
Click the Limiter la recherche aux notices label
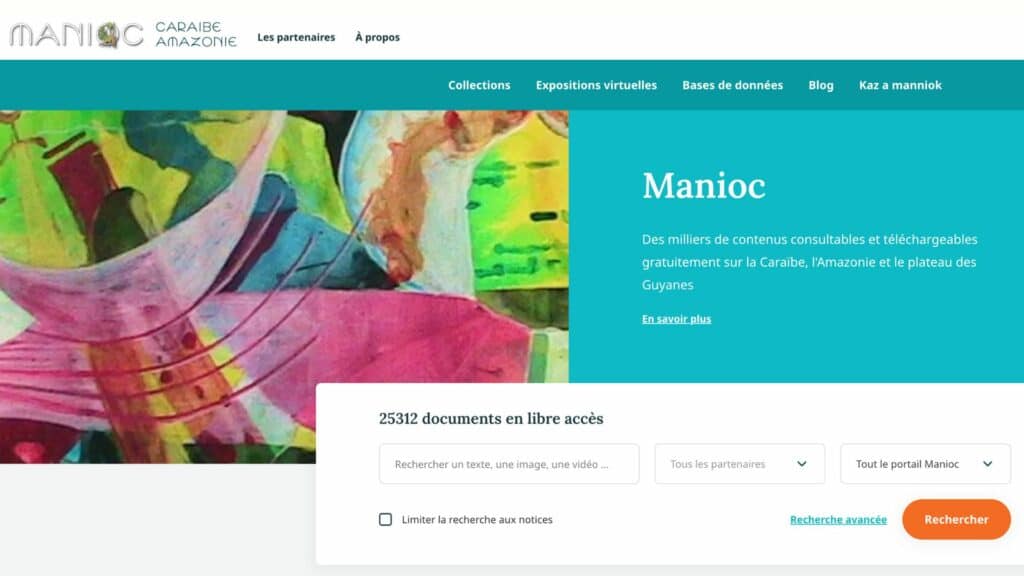pos(477,520)
